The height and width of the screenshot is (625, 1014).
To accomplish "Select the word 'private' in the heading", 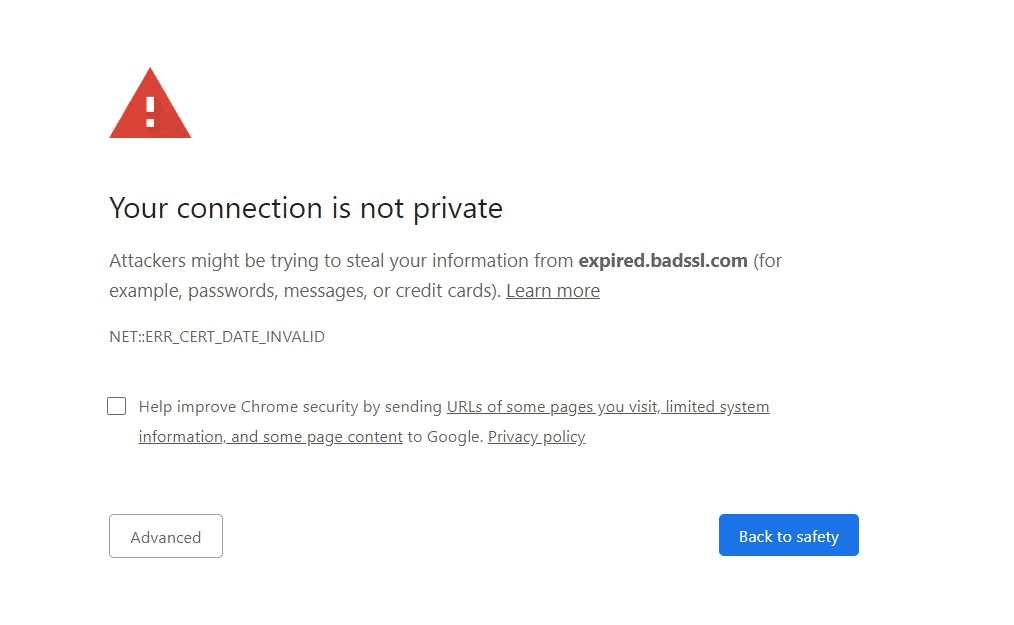I will click(x=458, y=208).
